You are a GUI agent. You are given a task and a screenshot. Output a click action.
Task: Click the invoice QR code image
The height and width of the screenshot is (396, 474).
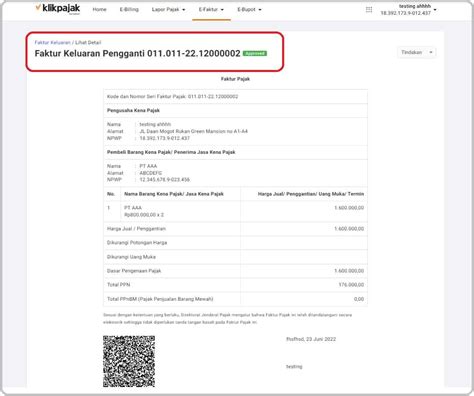[129, 361]
